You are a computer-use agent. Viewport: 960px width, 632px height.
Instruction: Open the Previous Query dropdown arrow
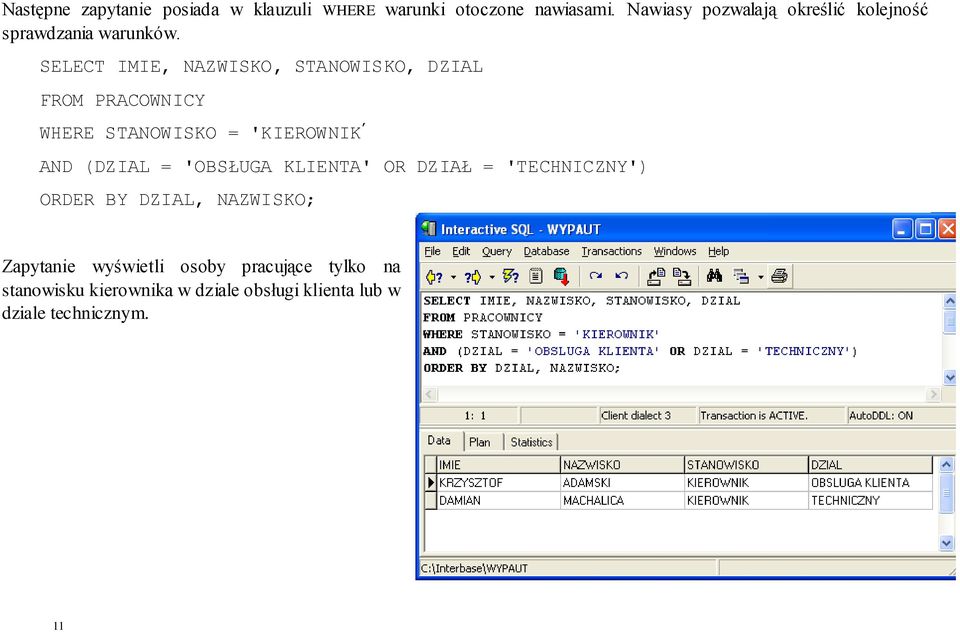point(454,277)
